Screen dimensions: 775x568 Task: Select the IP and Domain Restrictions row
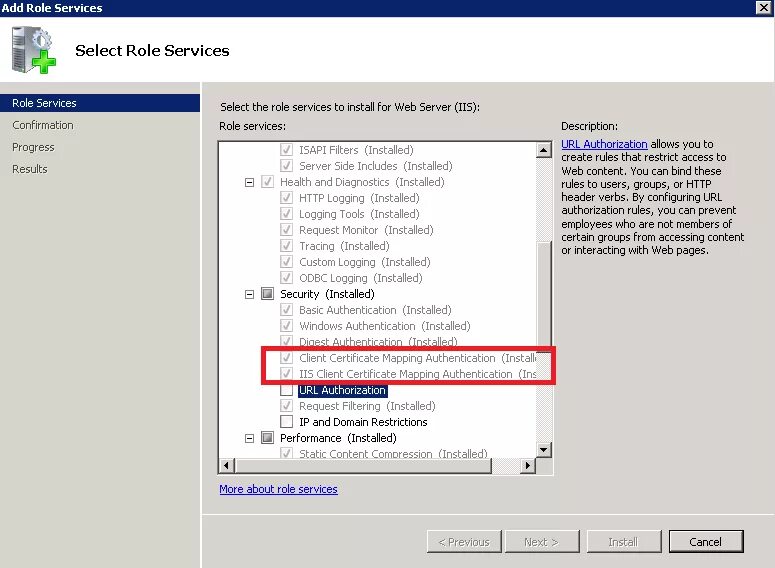click(363, 422)
